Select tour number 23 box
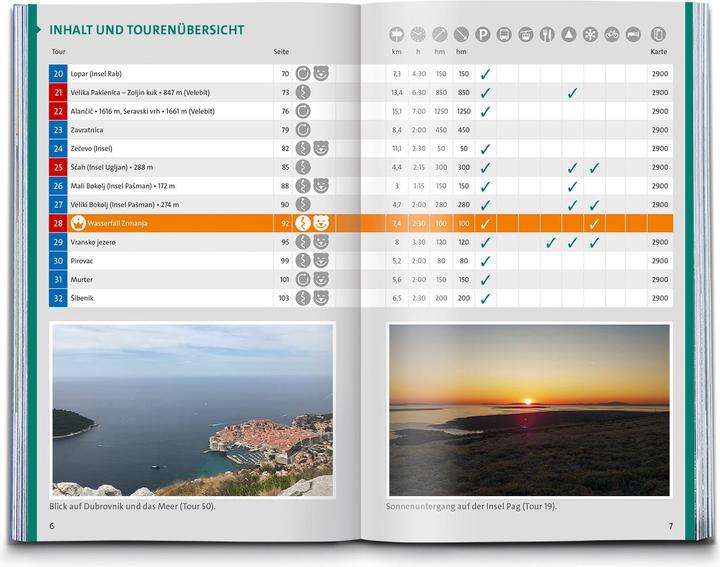The height and width of the screenshot is (567, 720). click(x=58, y=130)
